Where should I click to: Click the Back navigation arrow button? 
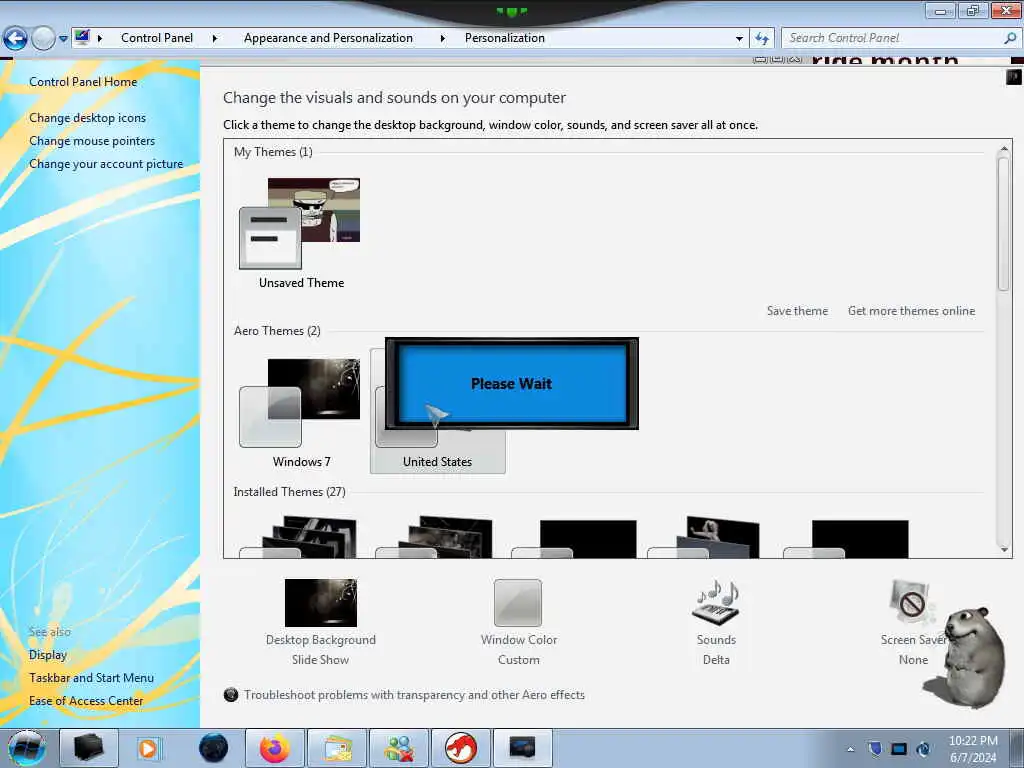(x=15, y=38)
